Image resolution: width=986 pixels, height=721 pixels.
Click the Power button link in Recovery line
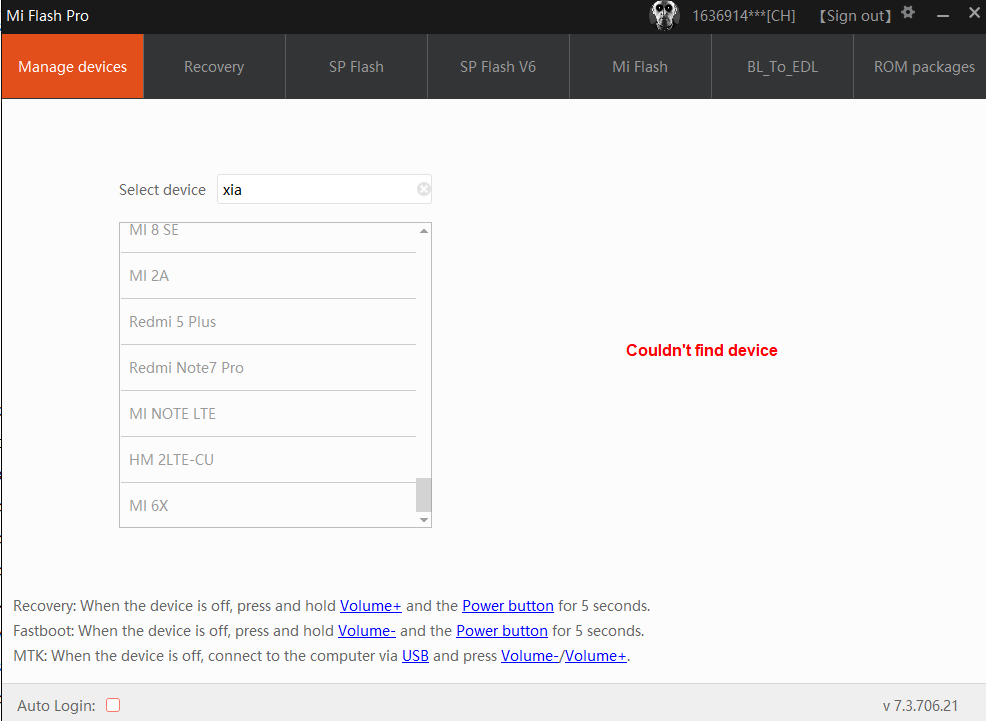pos(508,606)
